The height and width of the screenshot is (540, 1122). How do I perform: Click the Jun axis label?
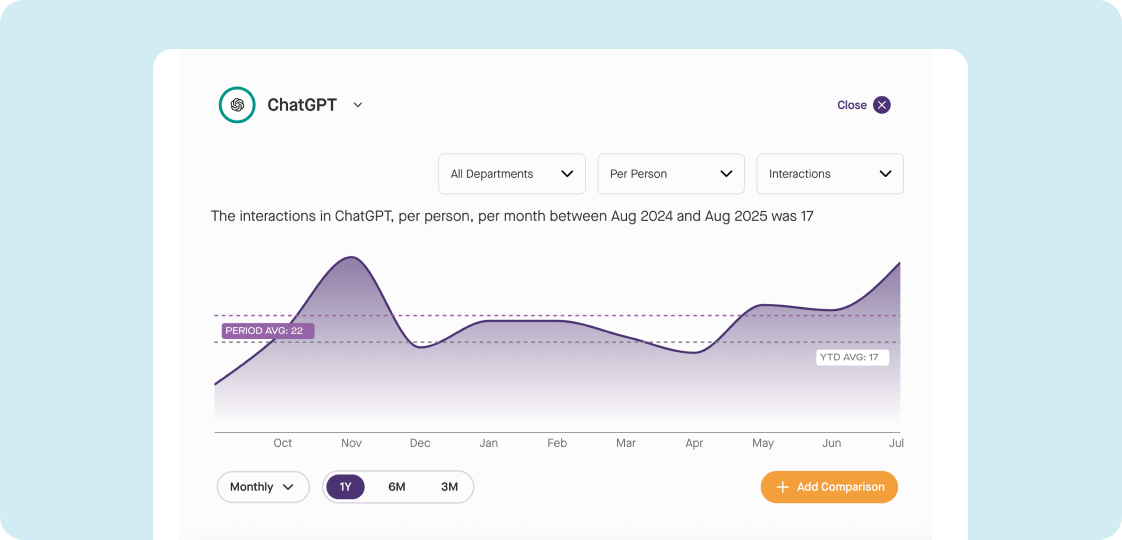coord(831,443)
